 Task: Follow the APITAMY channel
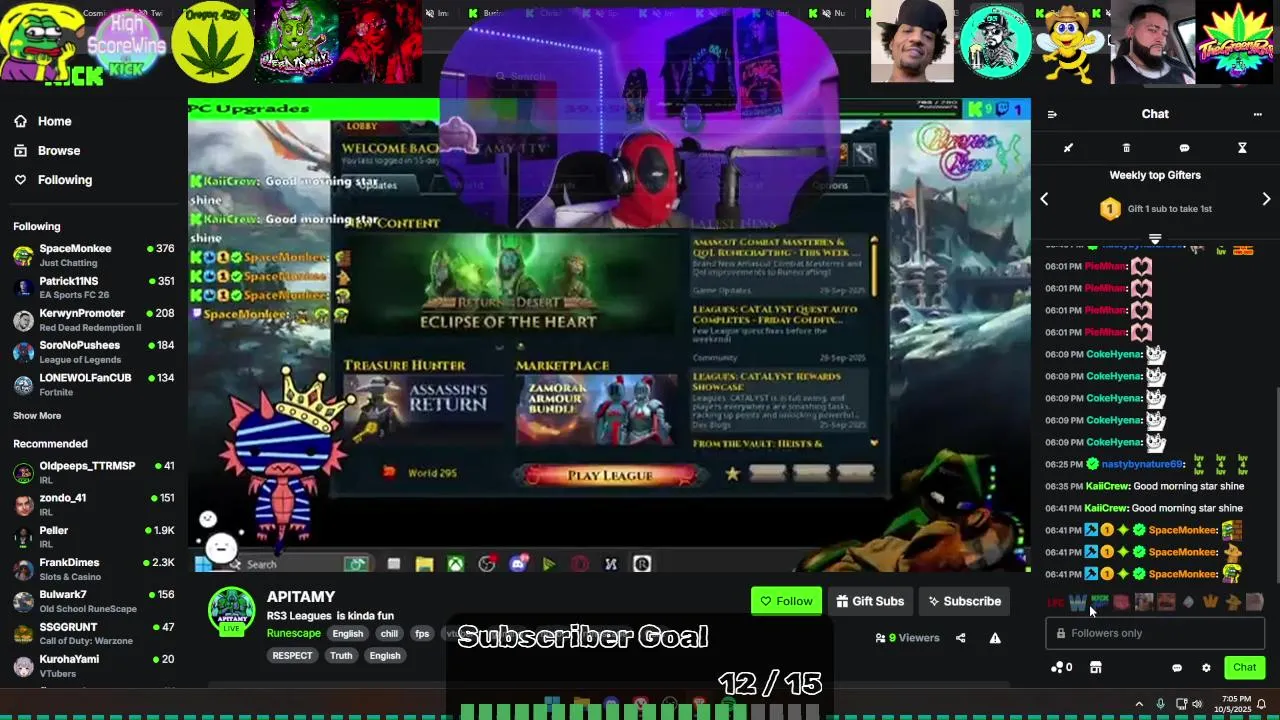(786, 601)
